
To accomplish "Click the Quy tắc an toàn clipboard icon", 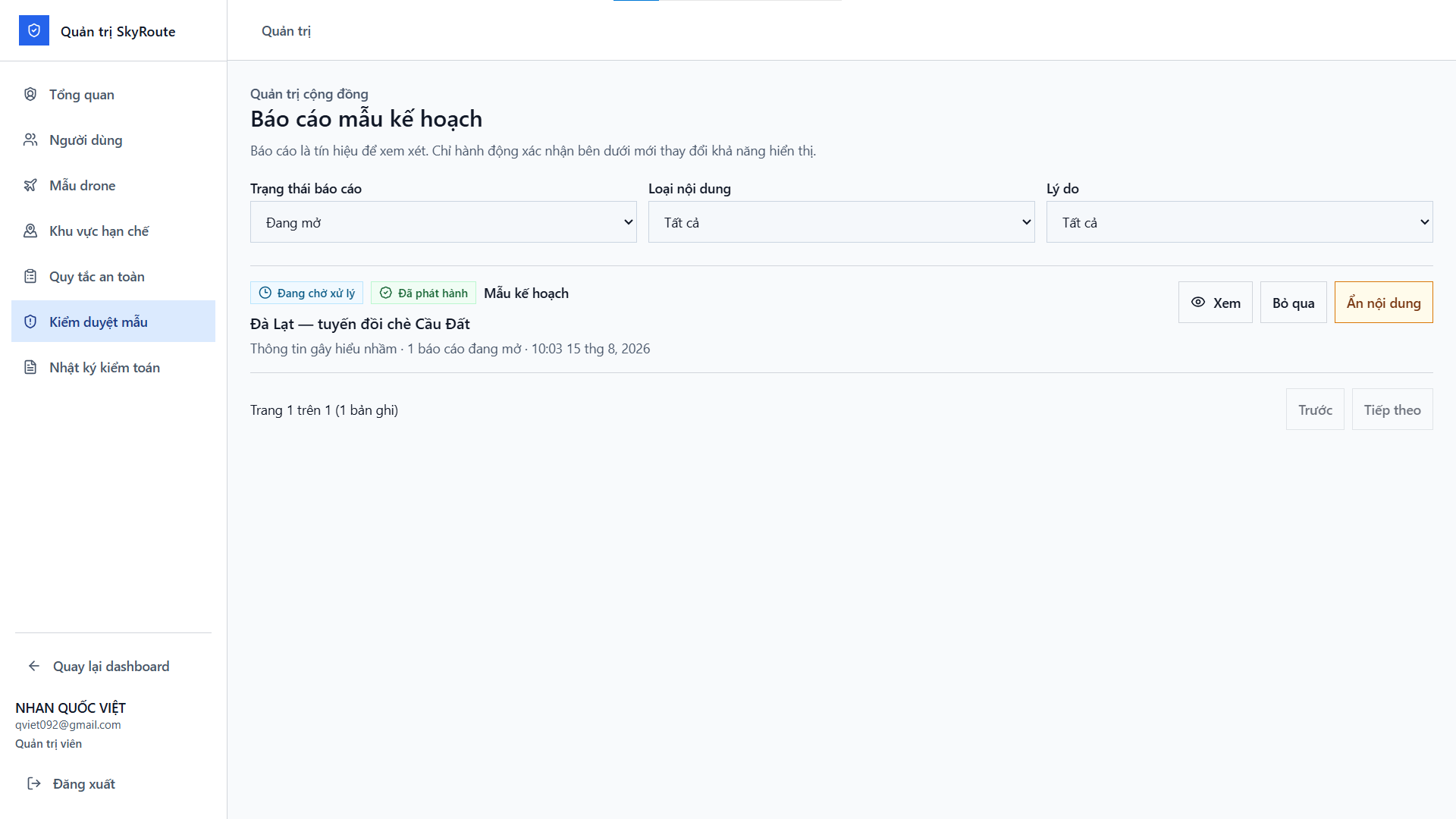I will pyautogui.click(x=30, y=276).
